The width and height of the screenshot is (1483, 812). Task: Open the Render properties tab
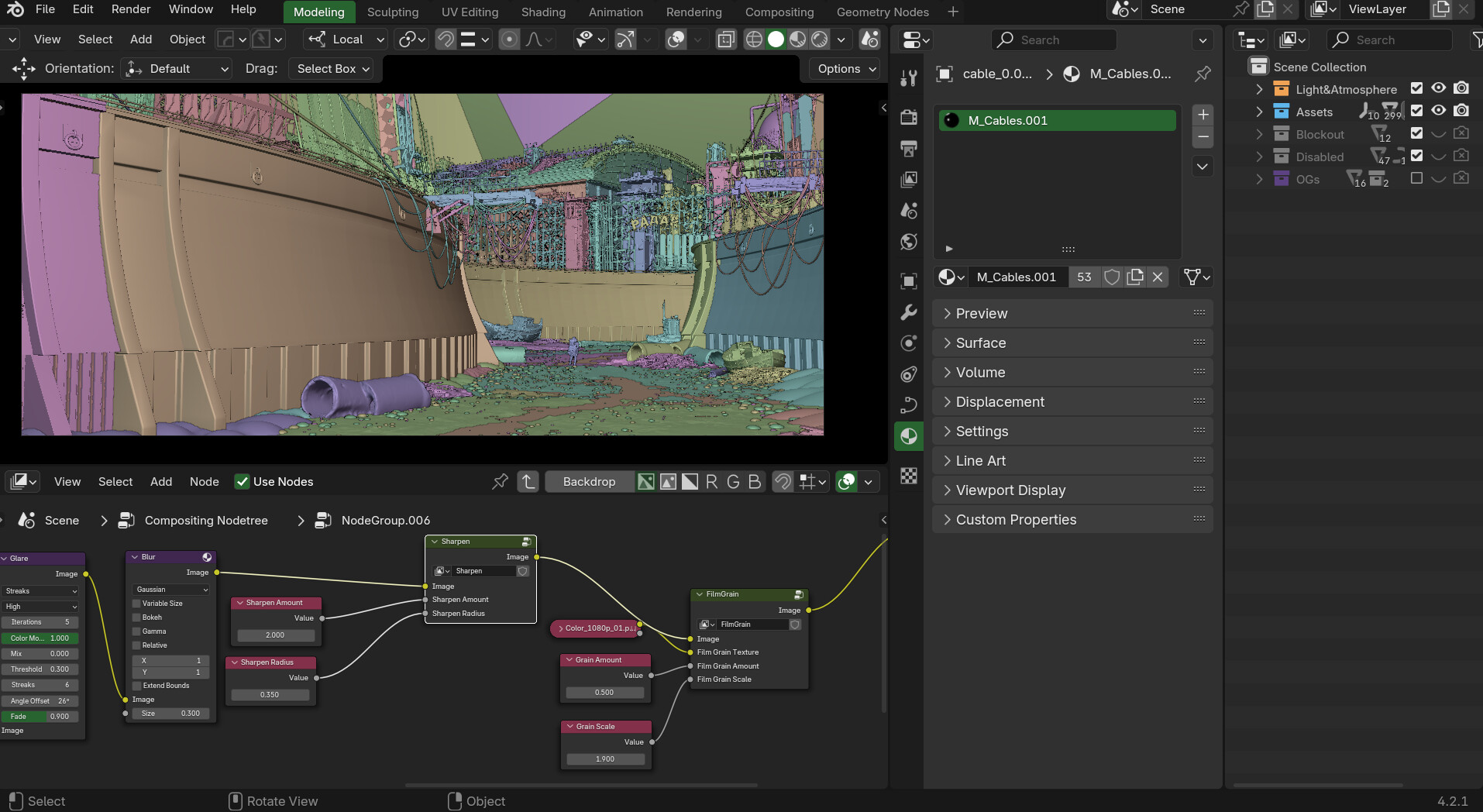[x=909, y=118]
